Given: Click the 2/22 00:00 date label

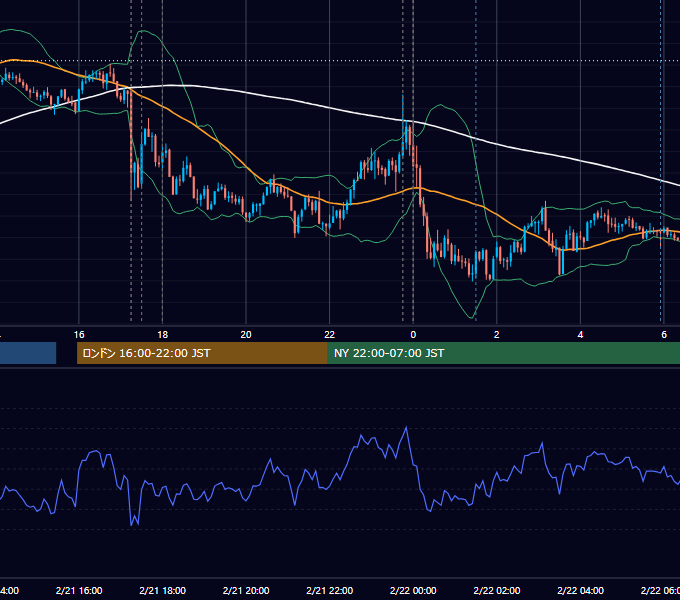Looking at the screenshot, I should click(x=413, y=590).
